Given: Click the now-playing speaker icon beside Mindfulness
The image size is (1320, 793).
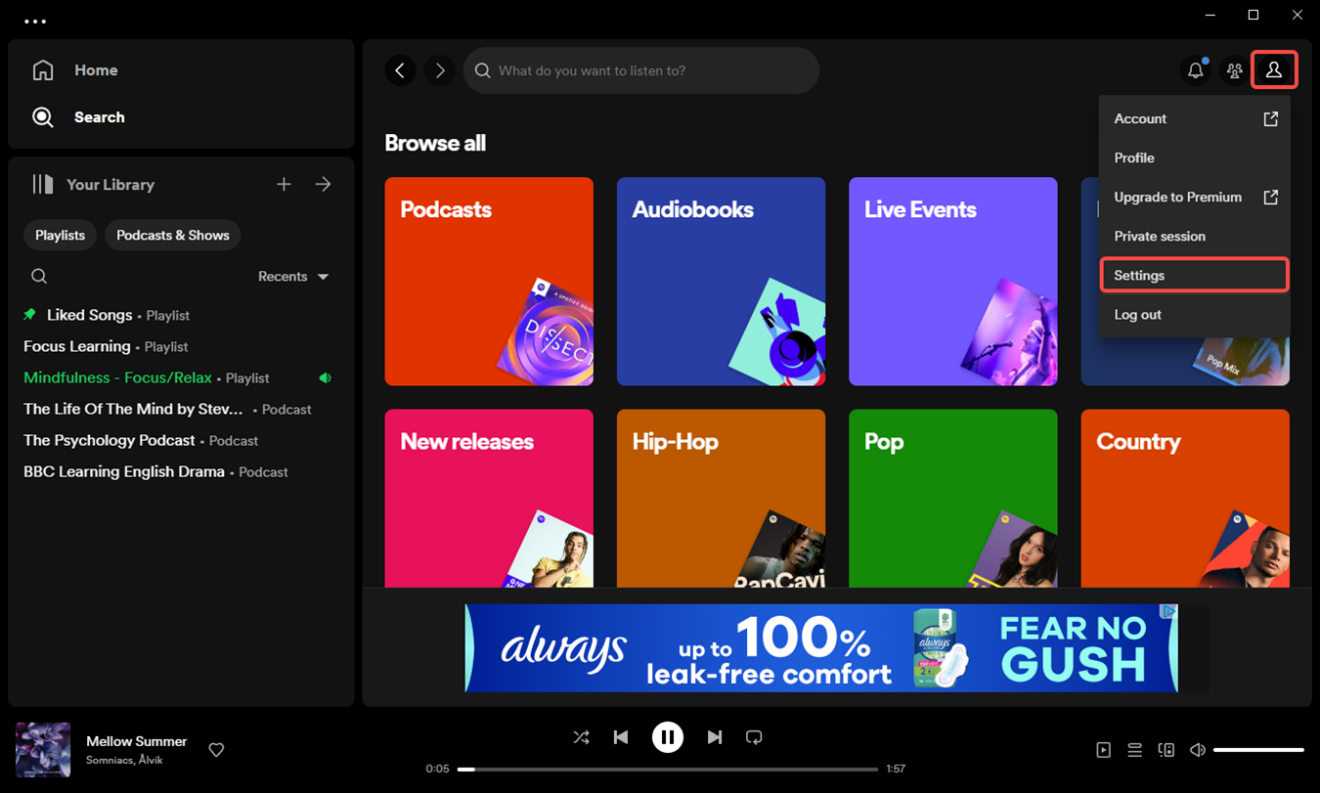Looking at the screenshot, I should [325, 378].
